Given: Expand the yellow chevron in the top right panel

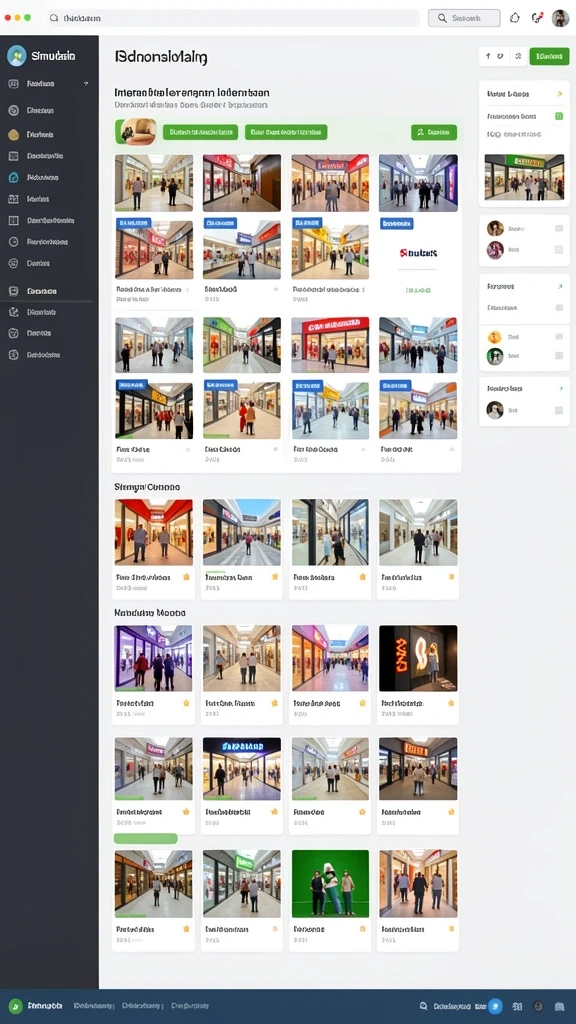Looking at the screenshot, I should 560,94.
